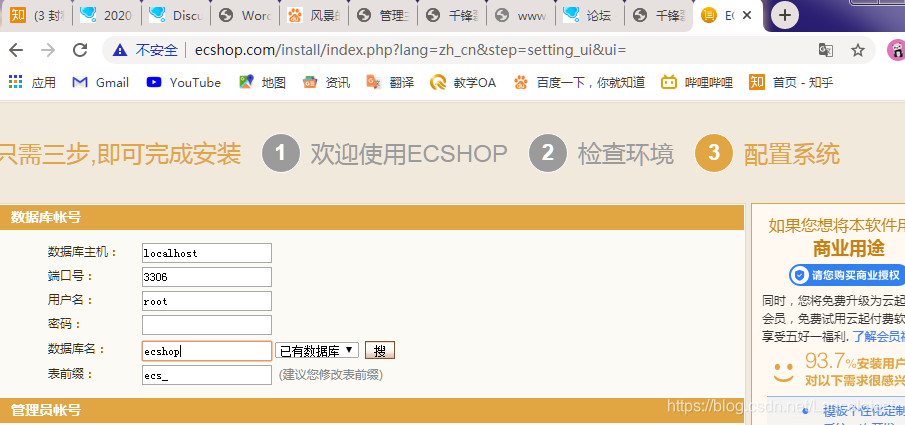Open the 地图 maps bookmark
The width and height of the screenshot is (905, 425).
[x=263, y=83]
